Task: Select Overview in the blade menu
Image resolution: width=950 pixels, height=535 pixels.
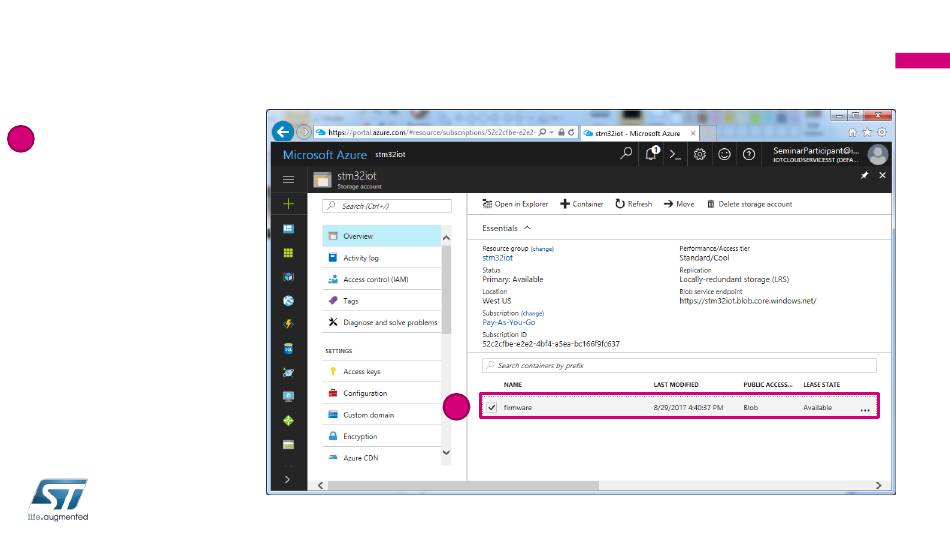Action: tap(382, 236)
